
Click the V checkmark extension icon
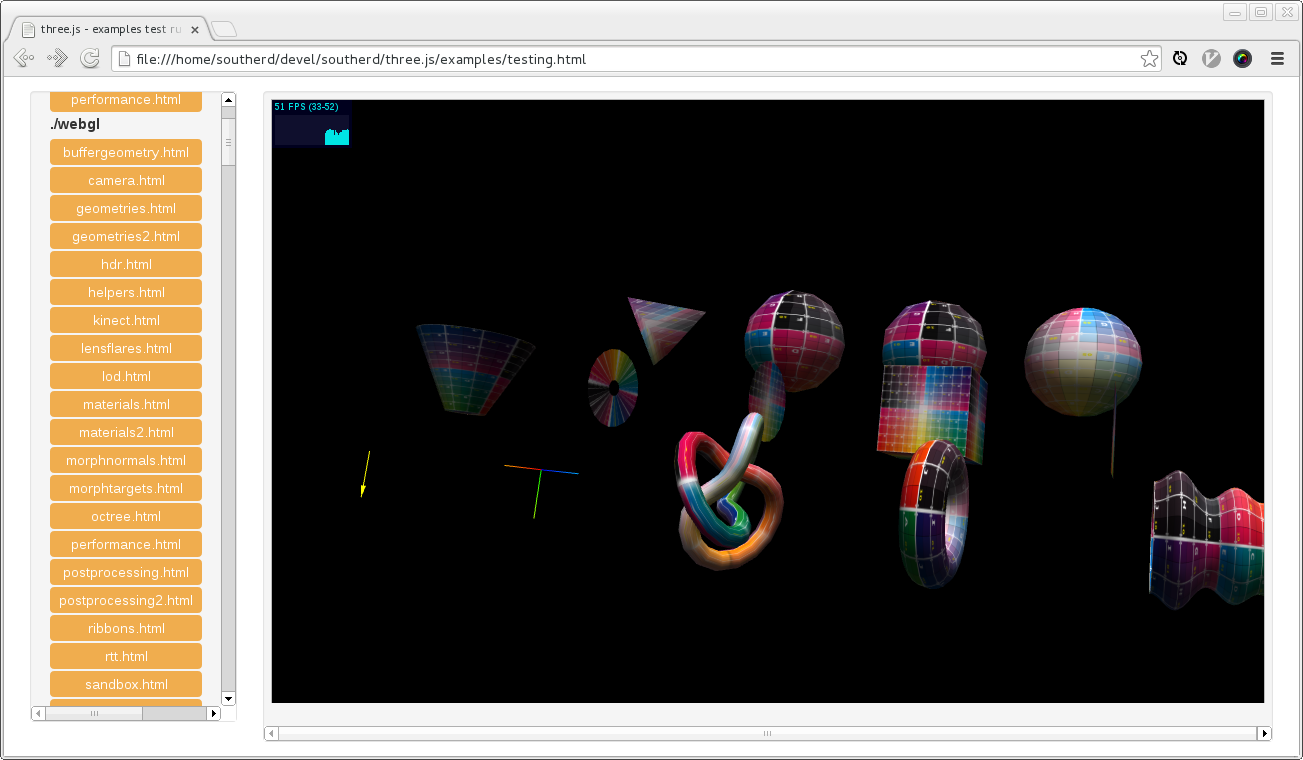1211,59
